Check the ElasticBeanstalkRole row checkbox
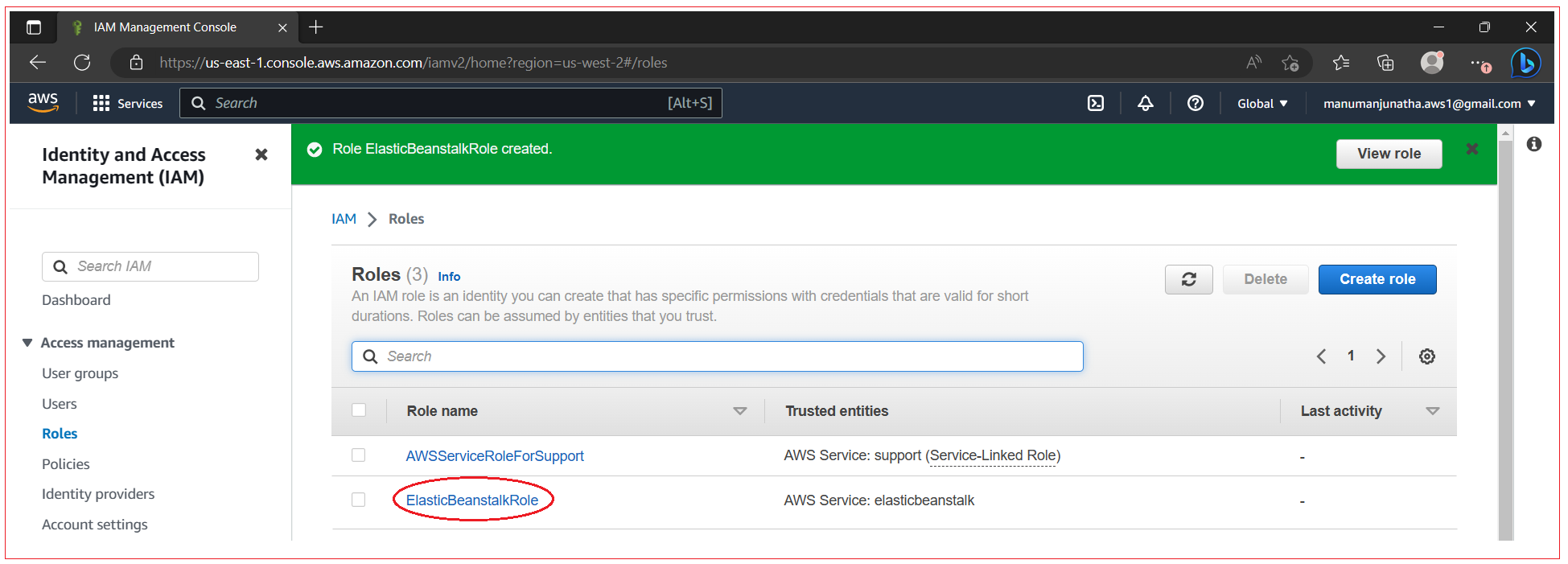This screenshot has width=1568, height=564. (359, 500)
